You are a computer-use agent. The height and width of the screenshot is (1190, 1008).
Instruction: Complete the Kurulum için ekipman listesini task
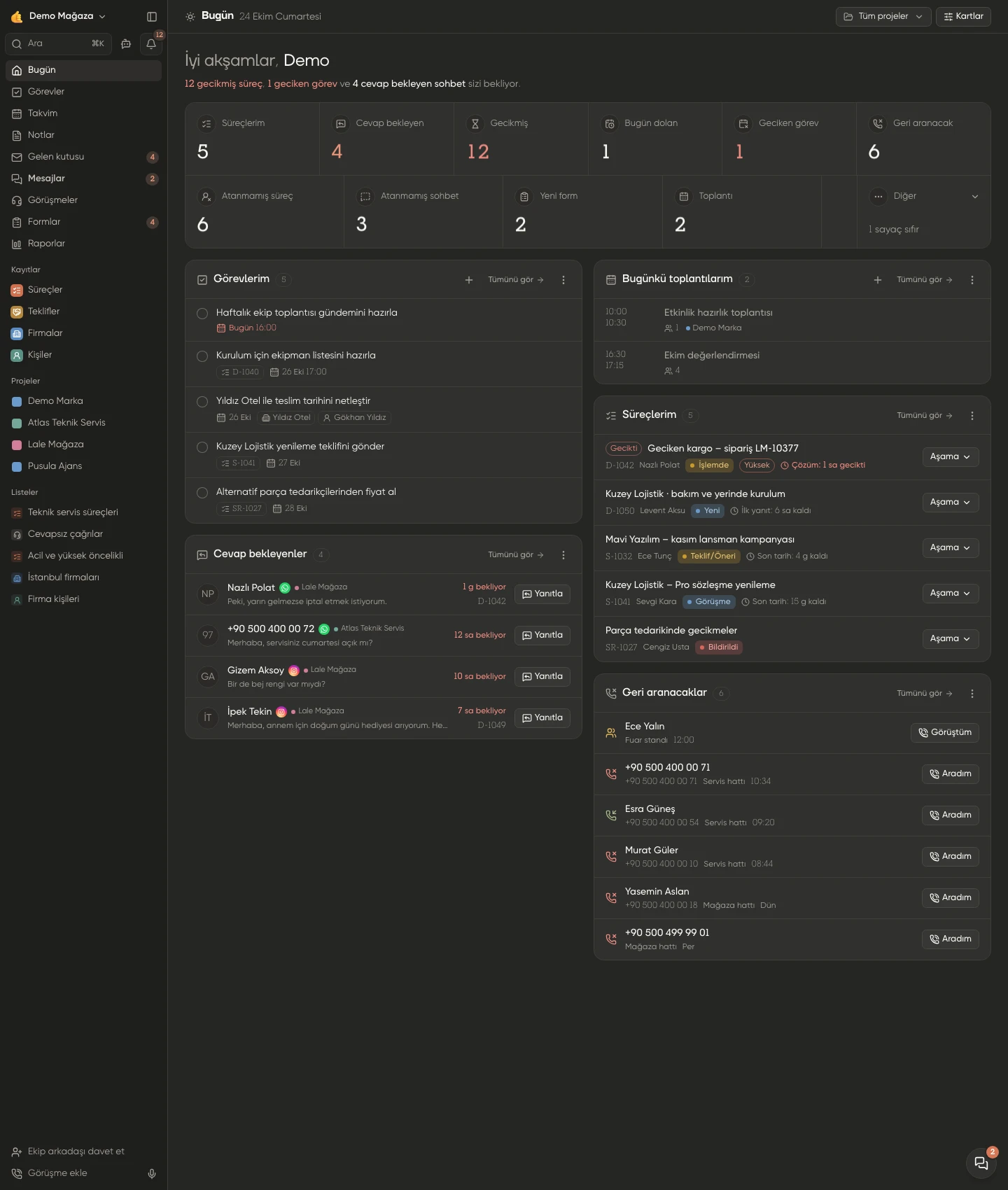[202, 356]
